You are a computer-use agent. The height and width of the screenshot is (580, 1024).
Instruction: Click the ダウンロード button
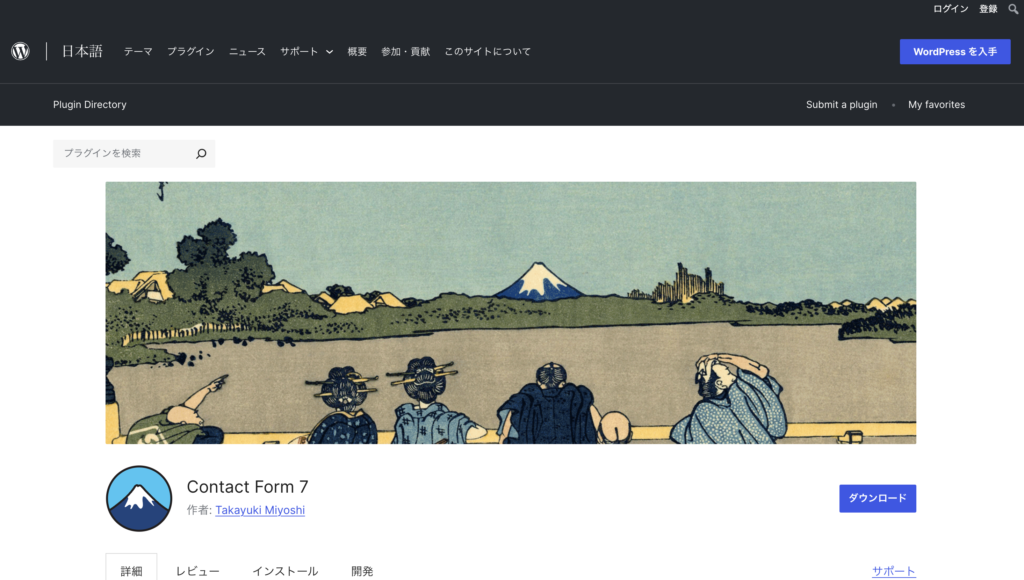pos(878,498)
